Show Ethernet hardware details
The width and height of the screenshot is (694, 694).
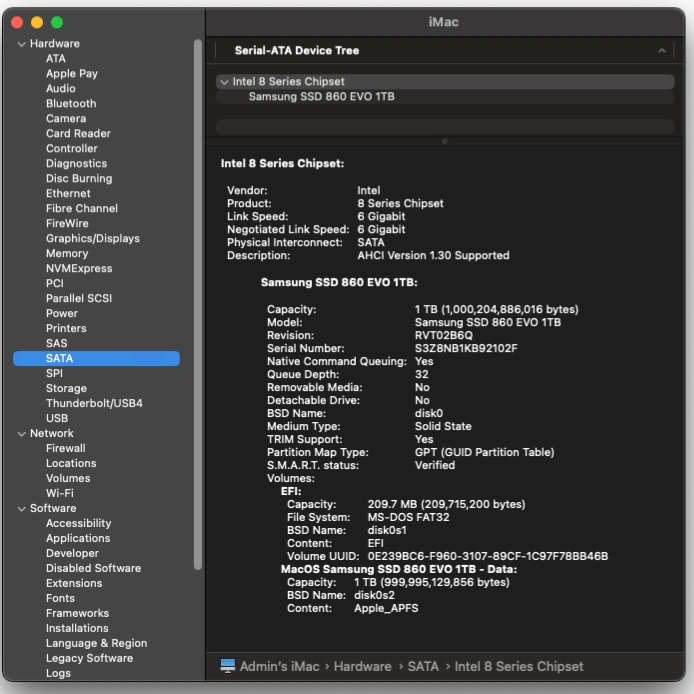pos(68,193)
